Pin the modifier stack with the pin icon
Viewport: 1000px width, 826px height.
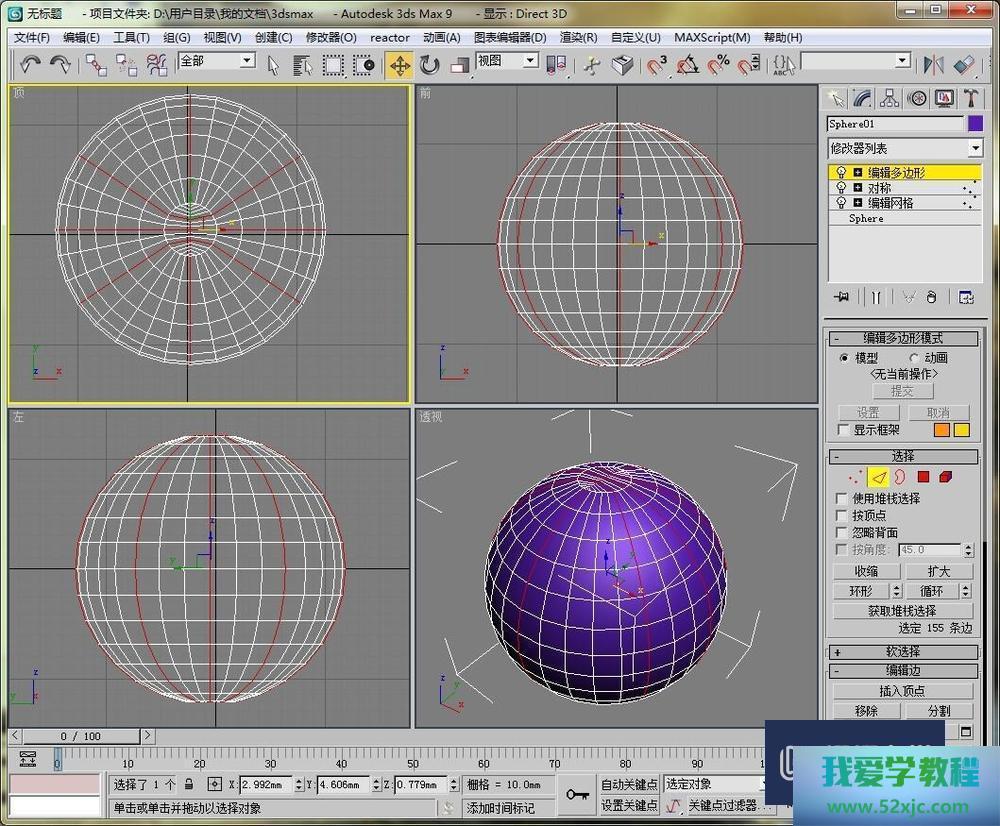click(x=843, y=297)
